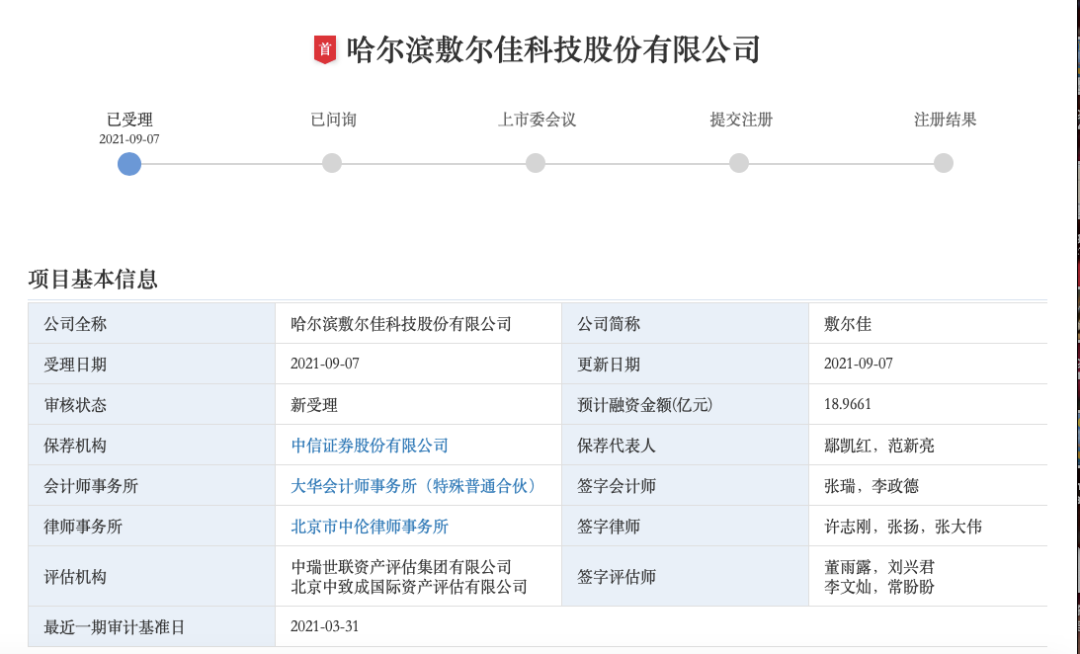Click the 董雨露，刘兴君 appraisers text
1080x654 pixels.
(879, 567)
